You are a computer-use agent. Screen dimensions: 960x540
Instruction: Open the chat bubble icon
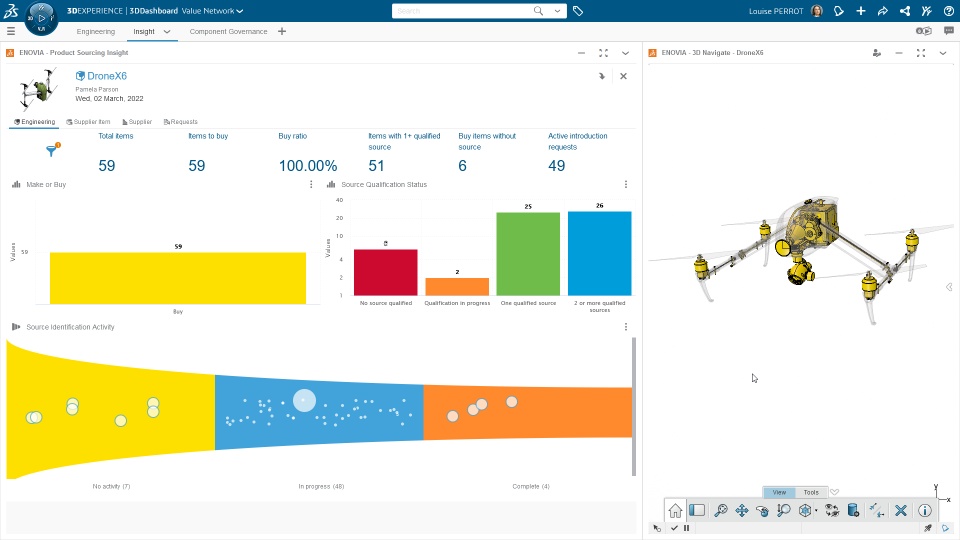pos(949,31)
